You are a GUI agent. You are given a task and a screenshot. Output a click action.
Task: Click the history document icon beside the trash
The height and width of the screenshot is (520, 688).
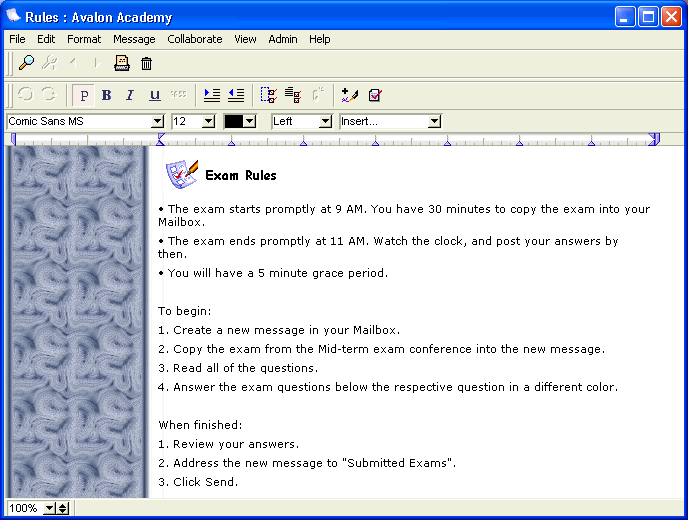click(x=122, y=63)
